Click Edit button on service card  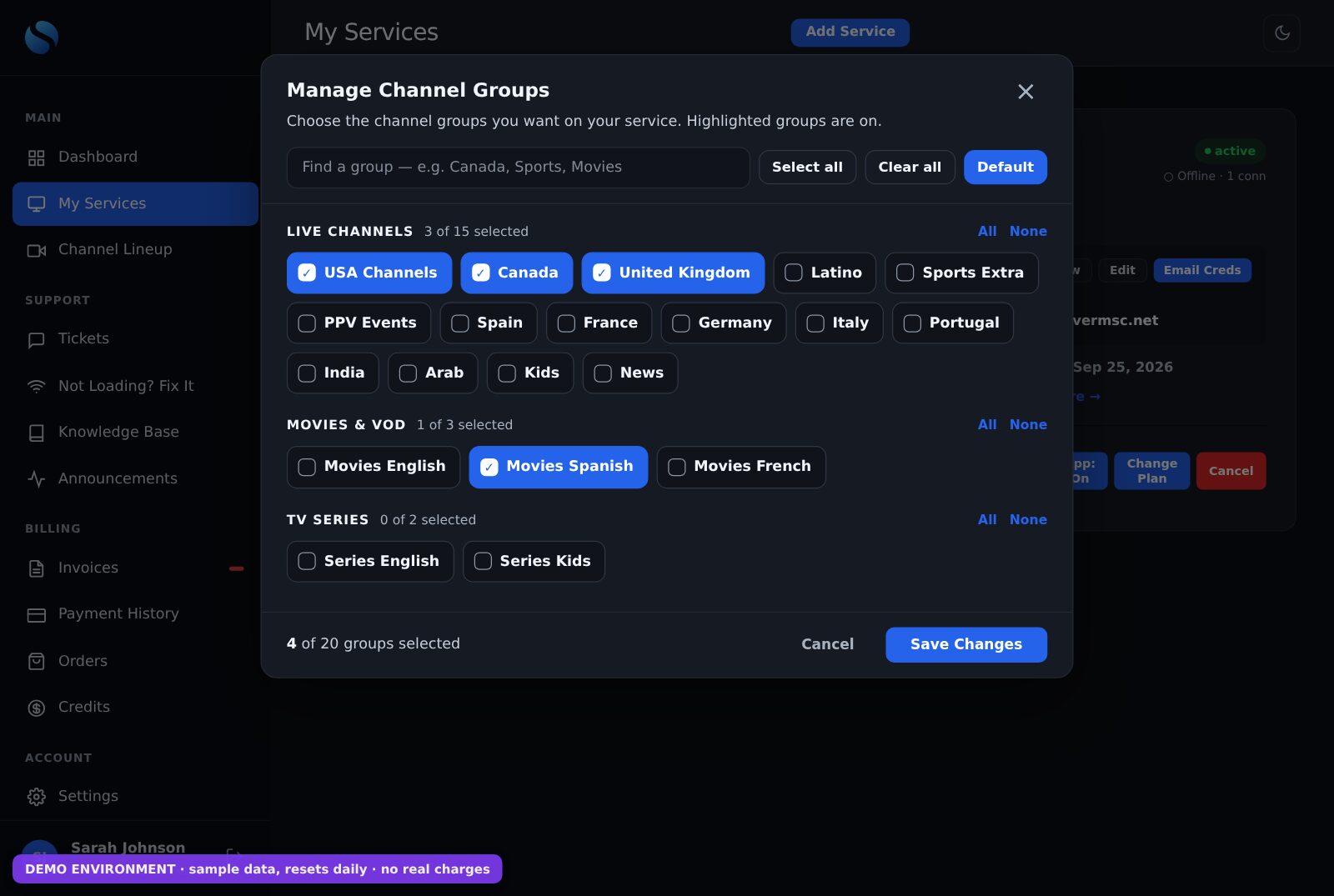(x=1122, y=271)
